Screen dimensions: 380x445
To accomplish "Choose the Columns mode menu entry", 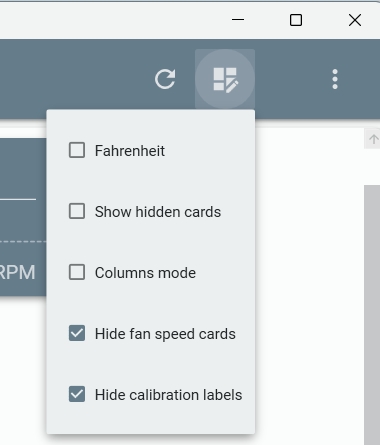I will coord(145,273).
